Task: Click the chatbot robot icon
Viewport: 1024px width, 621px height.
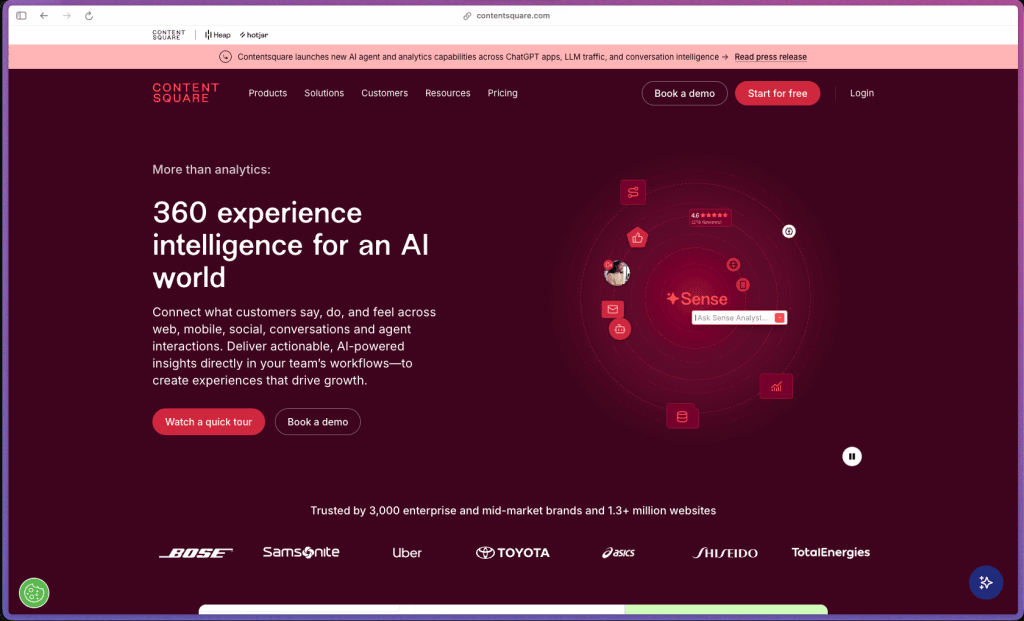Action: tap(620, 329)
